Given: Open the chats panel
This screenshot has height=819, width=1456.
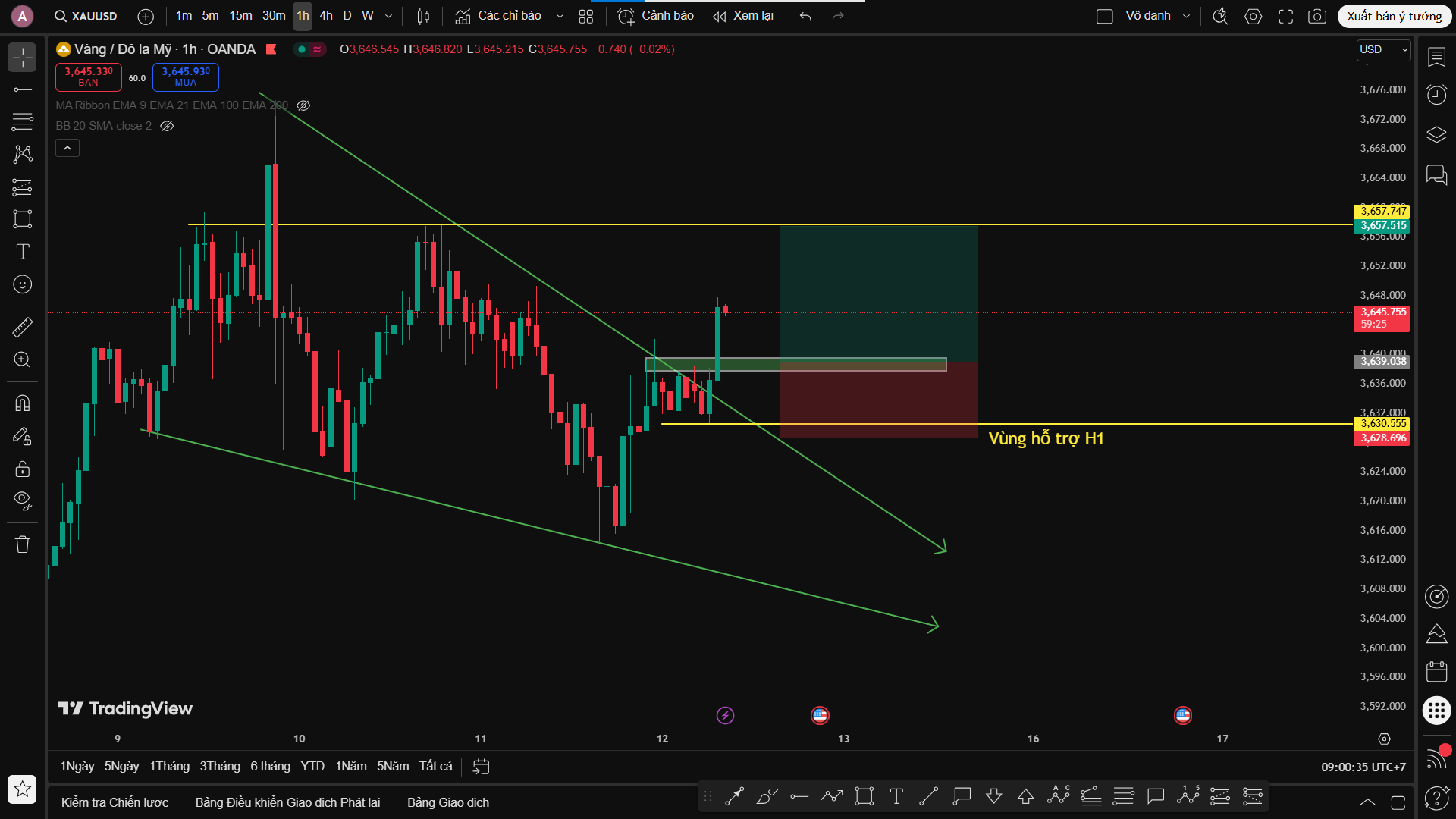Looking at the screenshot, I should [1437, 175].
